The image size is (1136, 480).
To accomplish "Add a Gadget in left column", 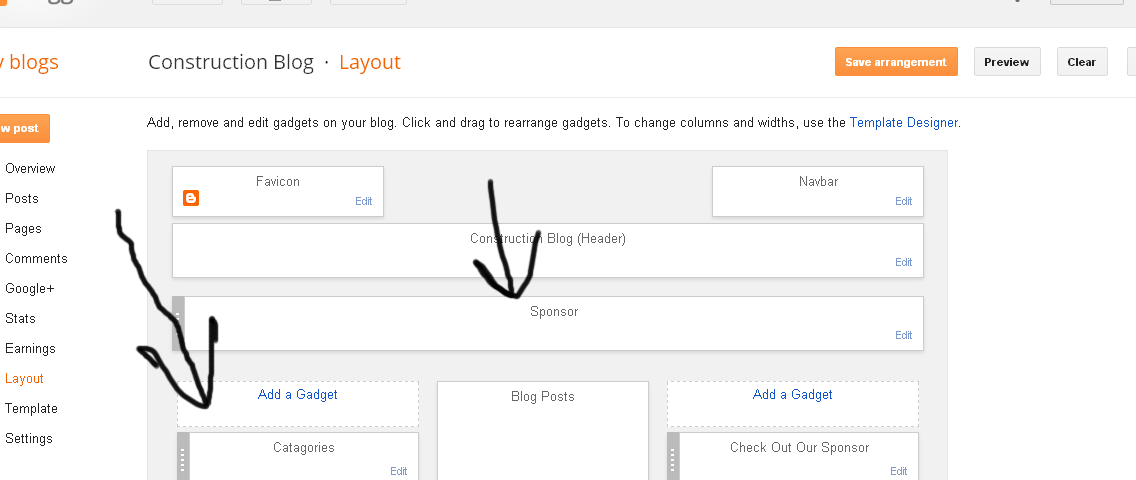I will 298,395.
